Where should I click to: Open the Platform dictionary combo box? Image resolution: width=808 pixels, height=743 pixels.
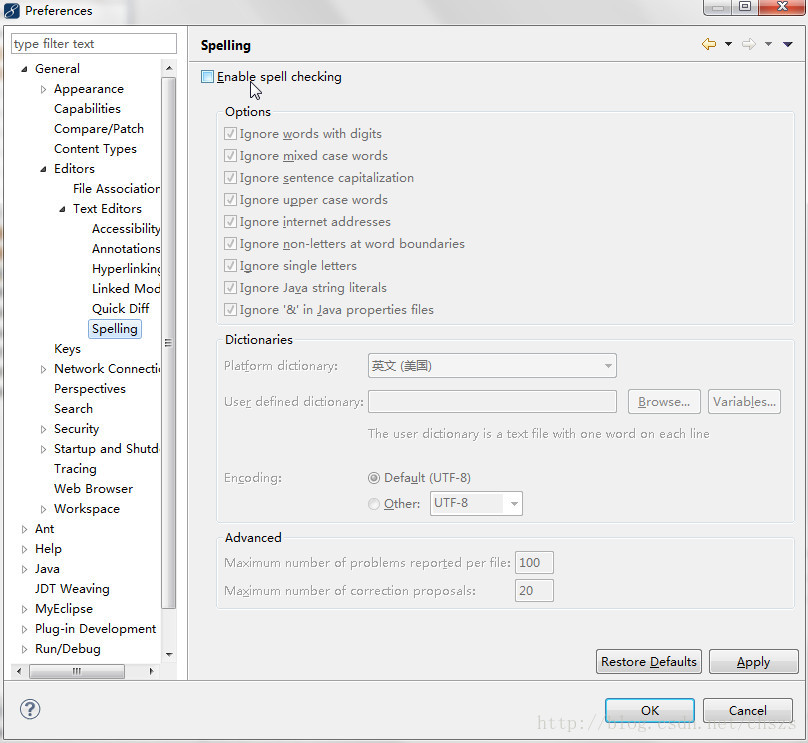point(492,366)
